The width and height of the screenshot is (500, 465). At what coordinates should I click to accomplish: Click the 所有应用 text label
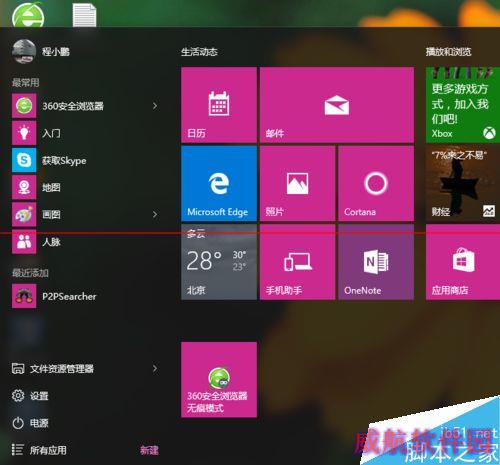click(x=48, y=450)
